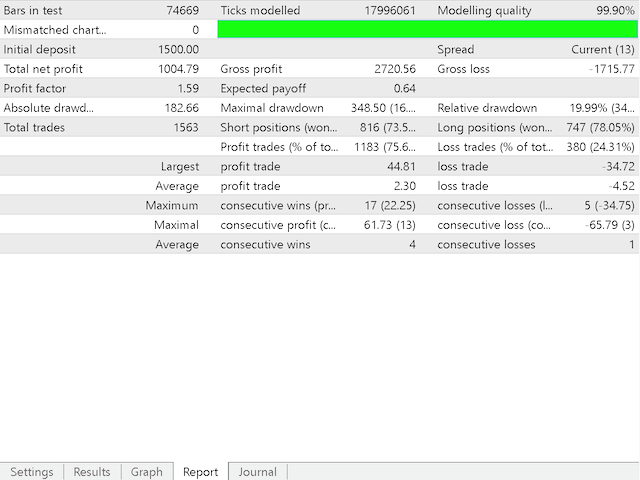The image size is (640, 480).
Task: Click the Absolute drawdown value 182.66
Action: pyautogui.click(x=182, y=108)
